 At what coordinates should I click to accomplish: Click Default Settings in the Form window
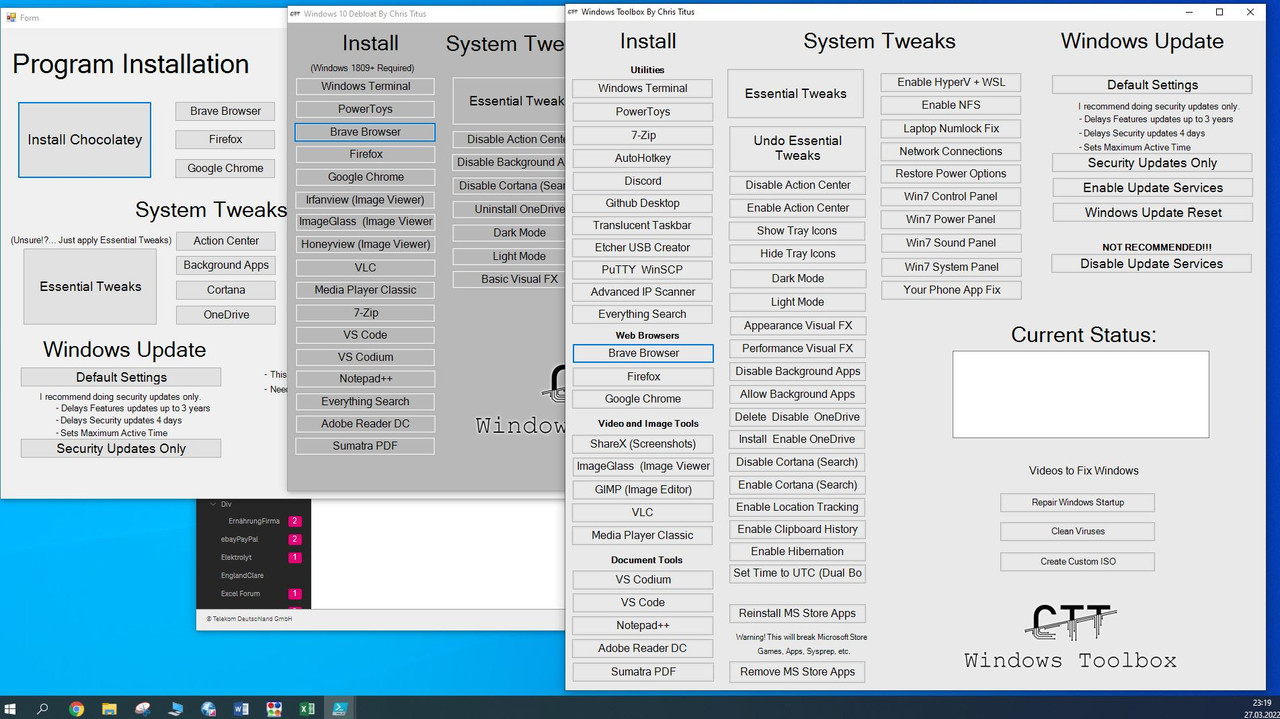pos(121,377)
